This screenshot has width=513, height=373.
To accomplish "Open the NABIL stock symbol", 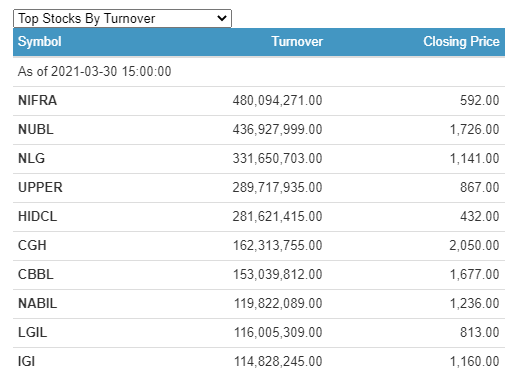I will (38, 304).
